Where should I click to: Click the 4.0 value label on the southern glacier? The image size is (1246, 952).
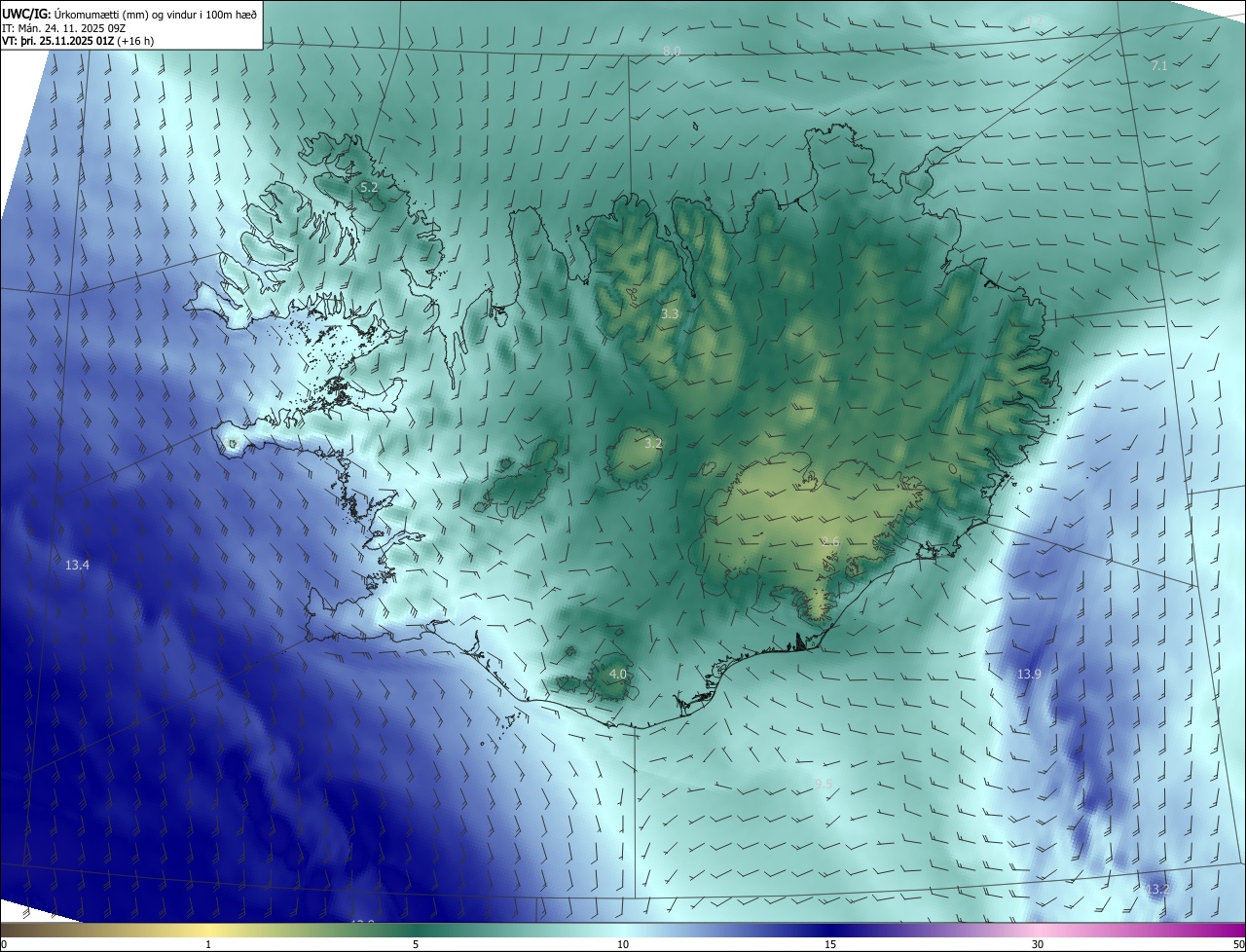coord(617,674)
